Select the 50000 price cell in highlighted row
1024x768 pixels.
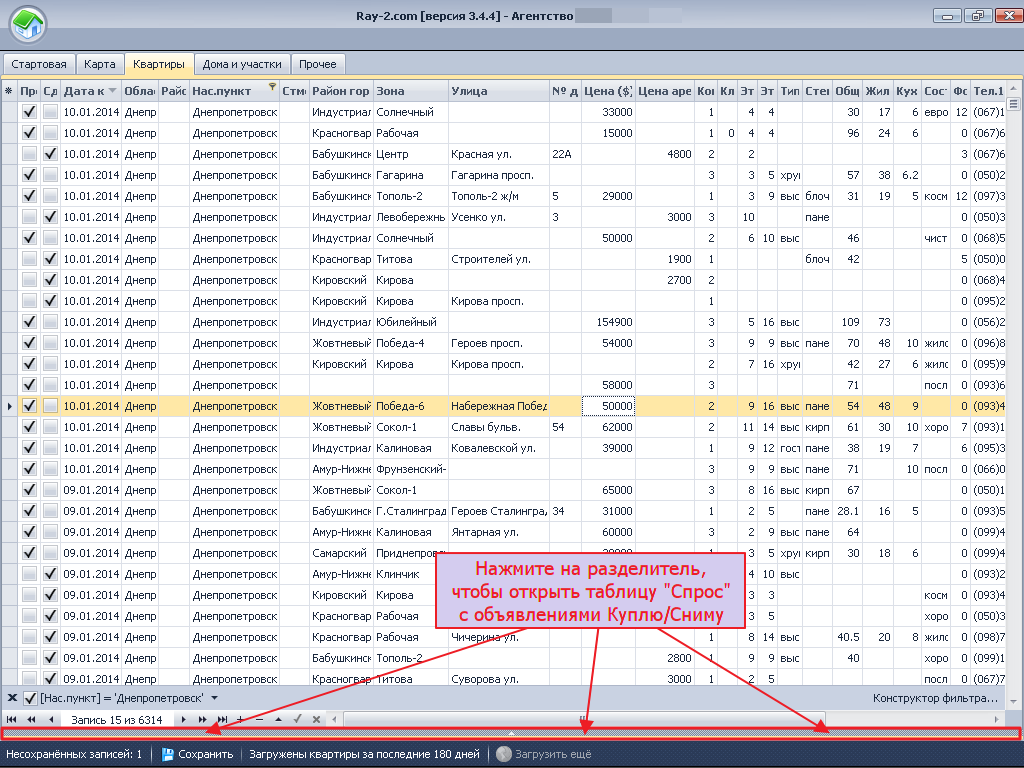point(608,406)
